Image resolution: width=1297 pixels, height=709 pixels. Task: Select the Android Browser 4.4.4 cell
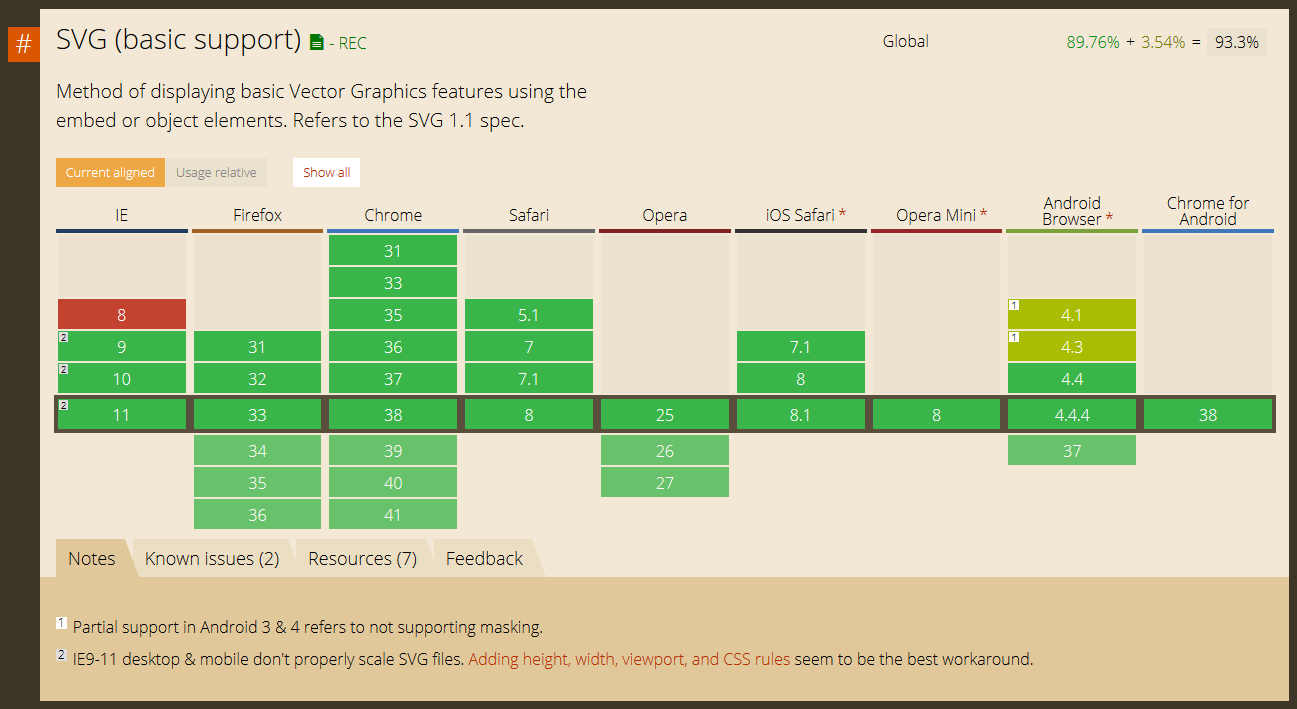point(1072,414)
